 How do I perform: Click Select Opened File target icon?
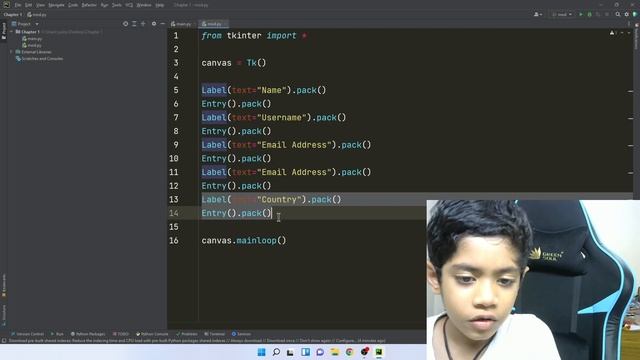(x=125, y=24)
